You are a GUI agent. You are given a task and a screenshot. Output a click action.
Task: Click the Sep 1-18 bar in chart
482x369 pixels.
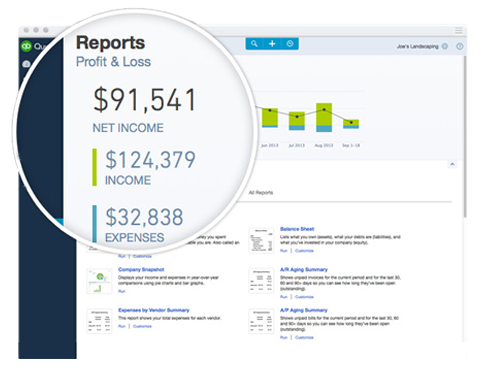click(x=351, y=124)
